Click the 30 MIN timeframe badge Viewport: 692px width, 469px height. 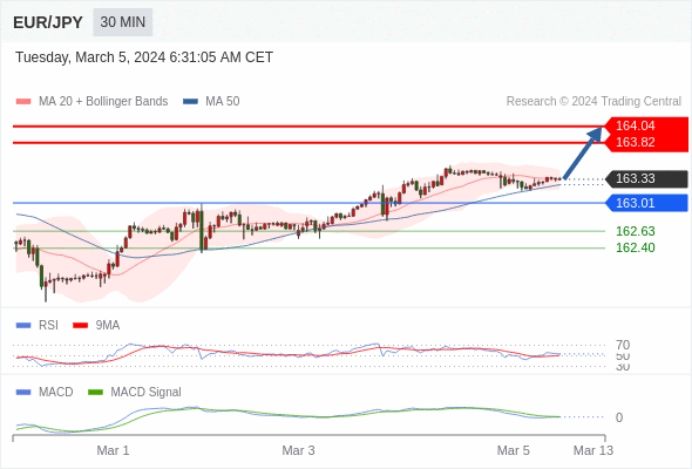(123, 22)
